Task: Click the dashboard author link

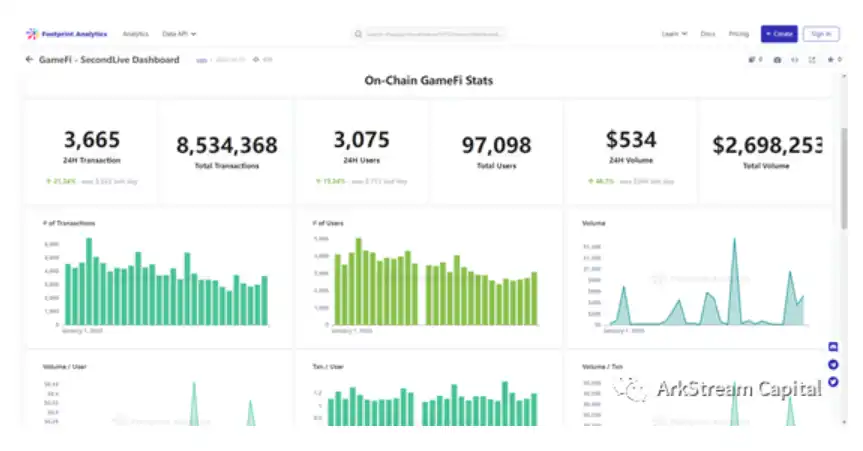Action: click(201, 60)
